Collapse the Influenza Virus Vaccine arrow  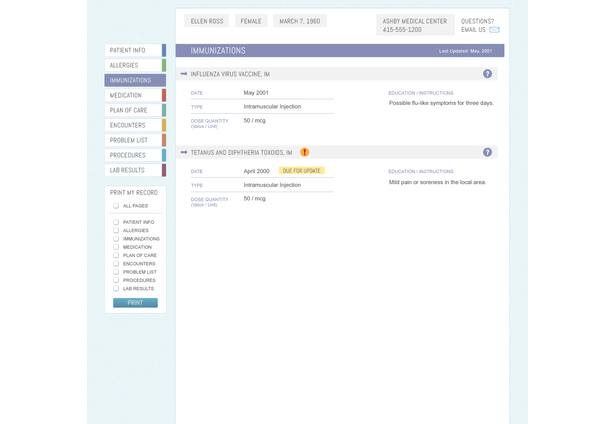click(x=184, y=74)
